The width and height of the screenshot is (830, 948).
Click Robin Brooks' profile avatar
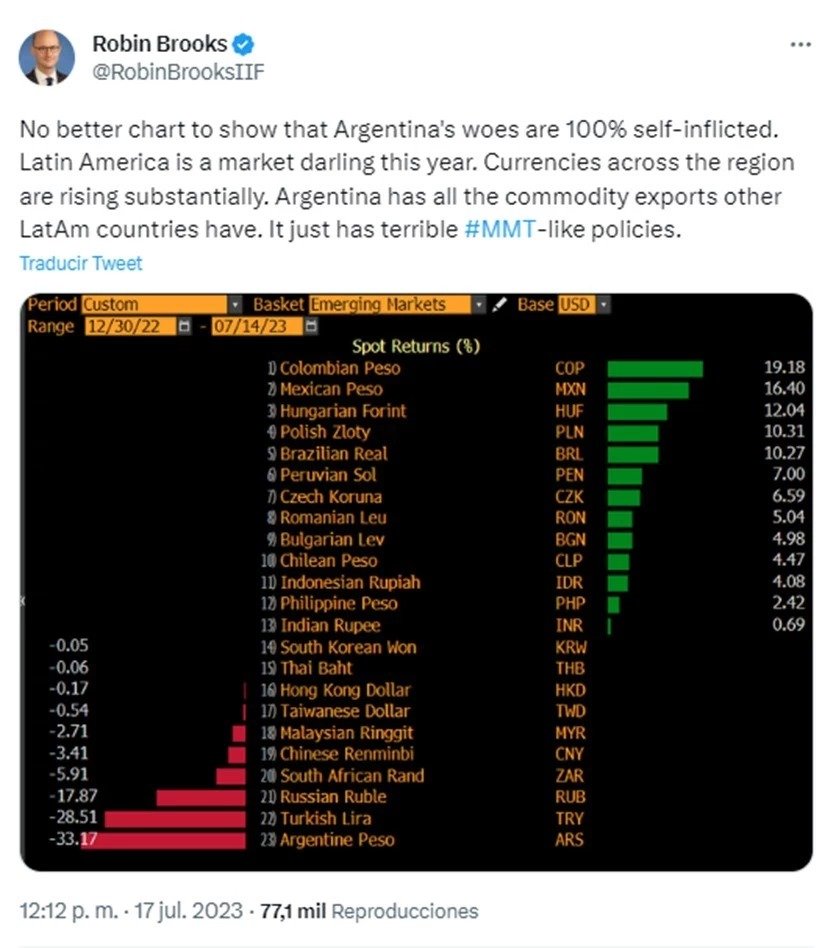pyautogui.click(x=45, y=58)
